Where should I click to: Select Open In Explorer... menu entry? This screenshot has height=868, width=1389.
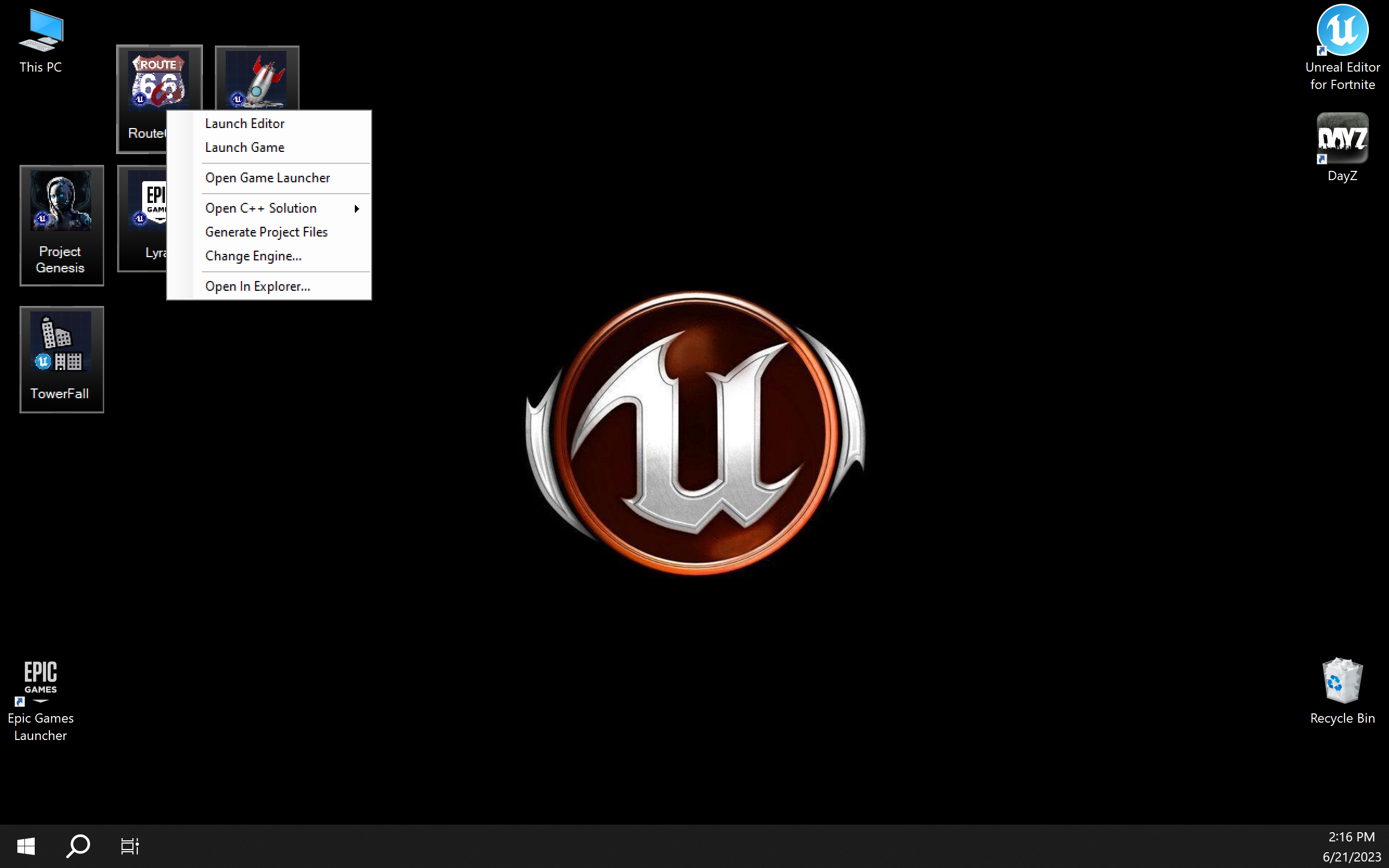pos(257,286)
